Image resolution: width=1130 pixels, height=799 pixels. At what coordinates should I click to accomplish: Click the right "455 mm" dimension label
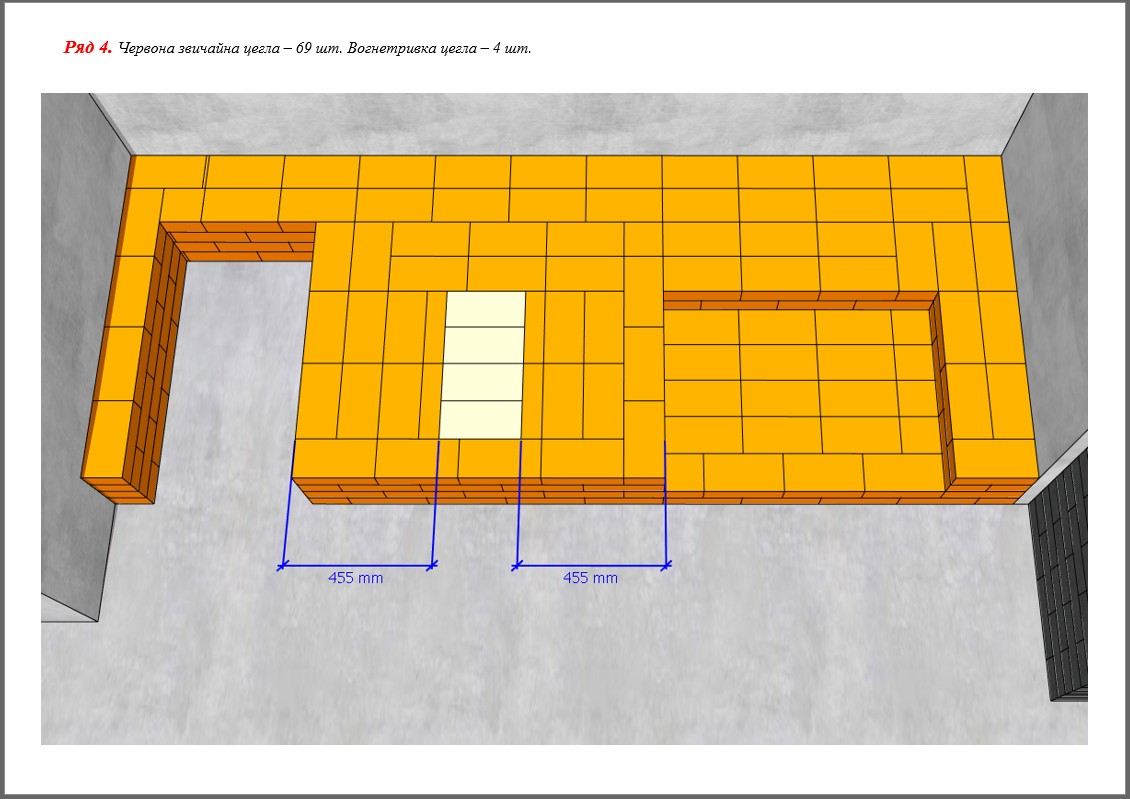[590, 578]
